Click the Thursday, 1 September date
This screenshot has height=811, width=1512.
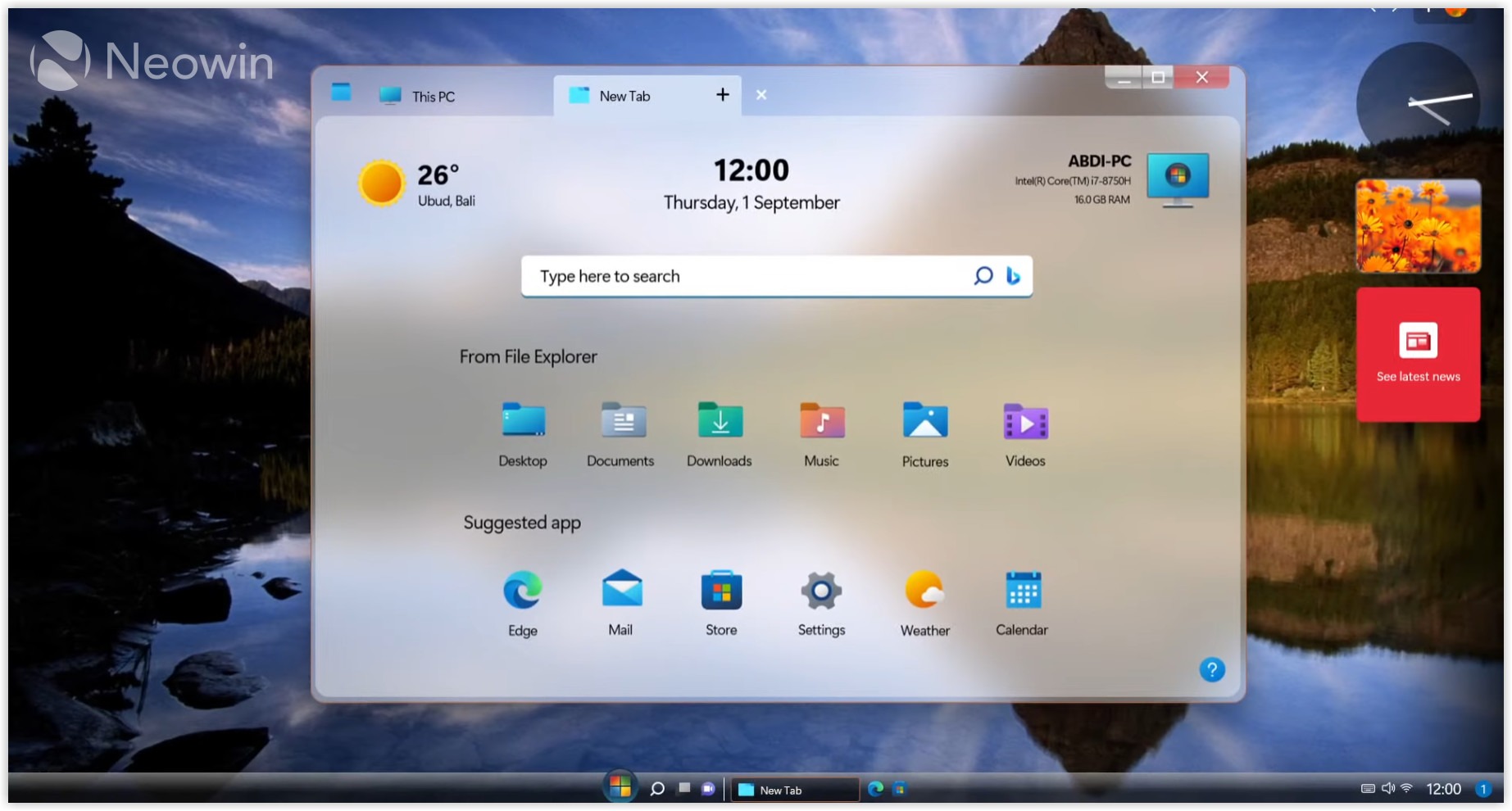pos(751,202)
